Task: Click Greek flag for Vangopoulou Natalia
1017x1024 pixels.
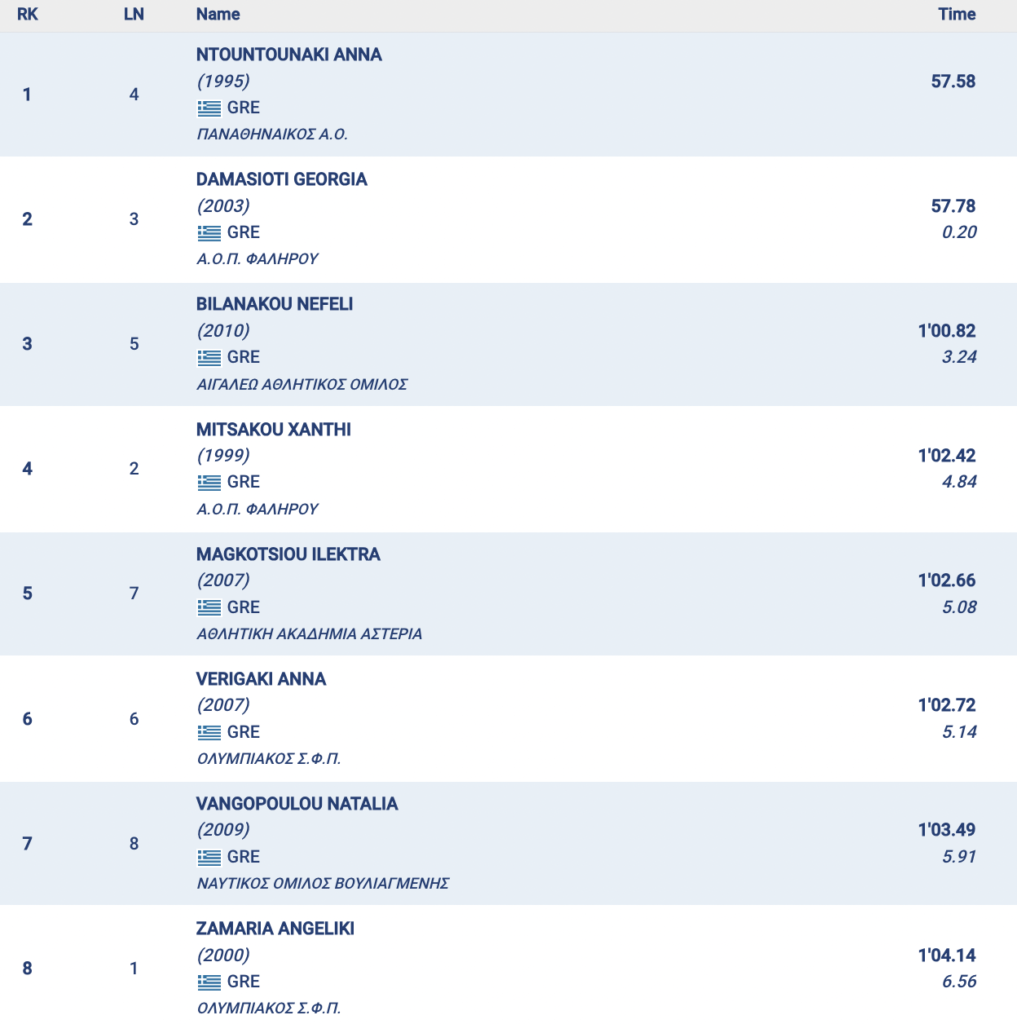Action: tap(209, 857)
